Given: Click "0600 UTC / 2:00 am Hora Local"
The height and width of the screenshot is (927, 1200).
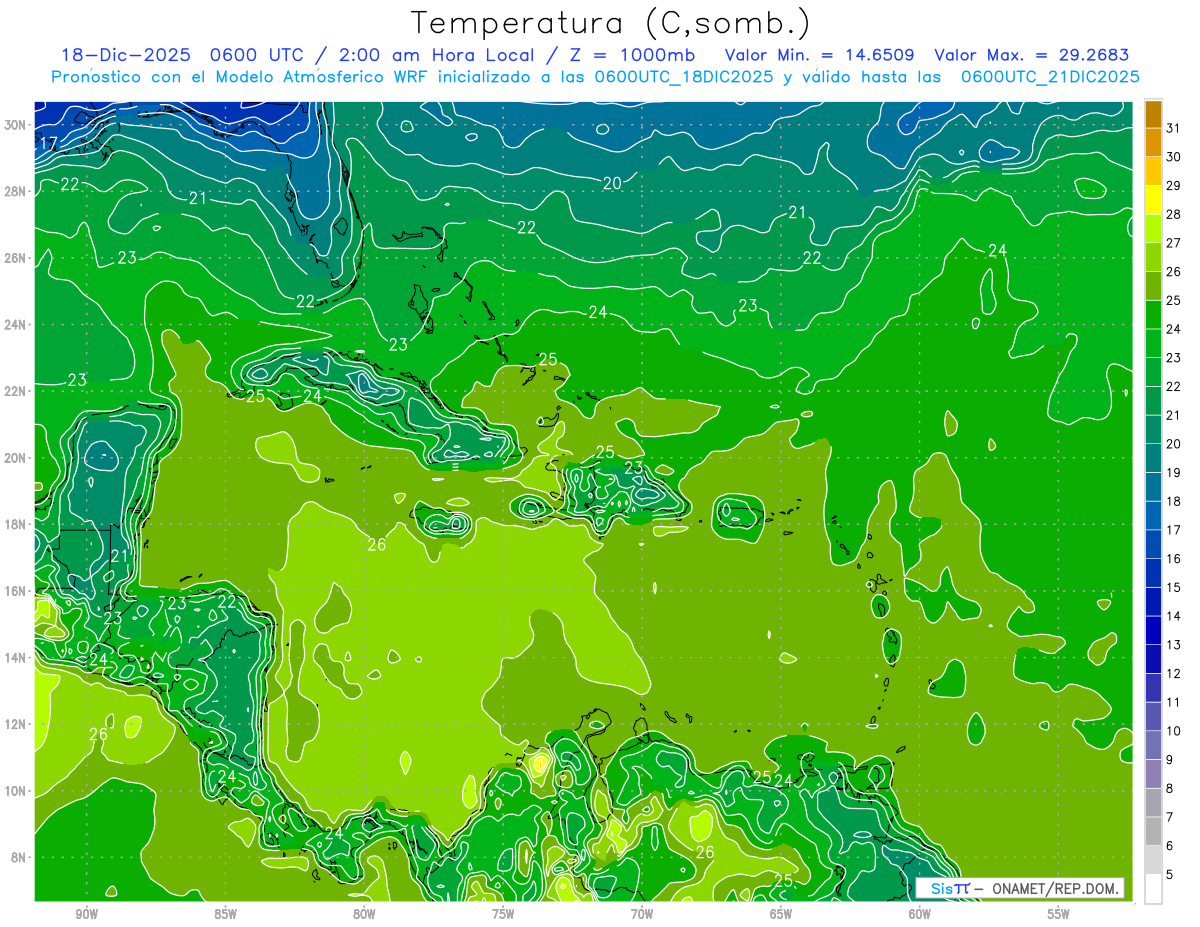Looking at the screenshot, I should pos(377,55).
